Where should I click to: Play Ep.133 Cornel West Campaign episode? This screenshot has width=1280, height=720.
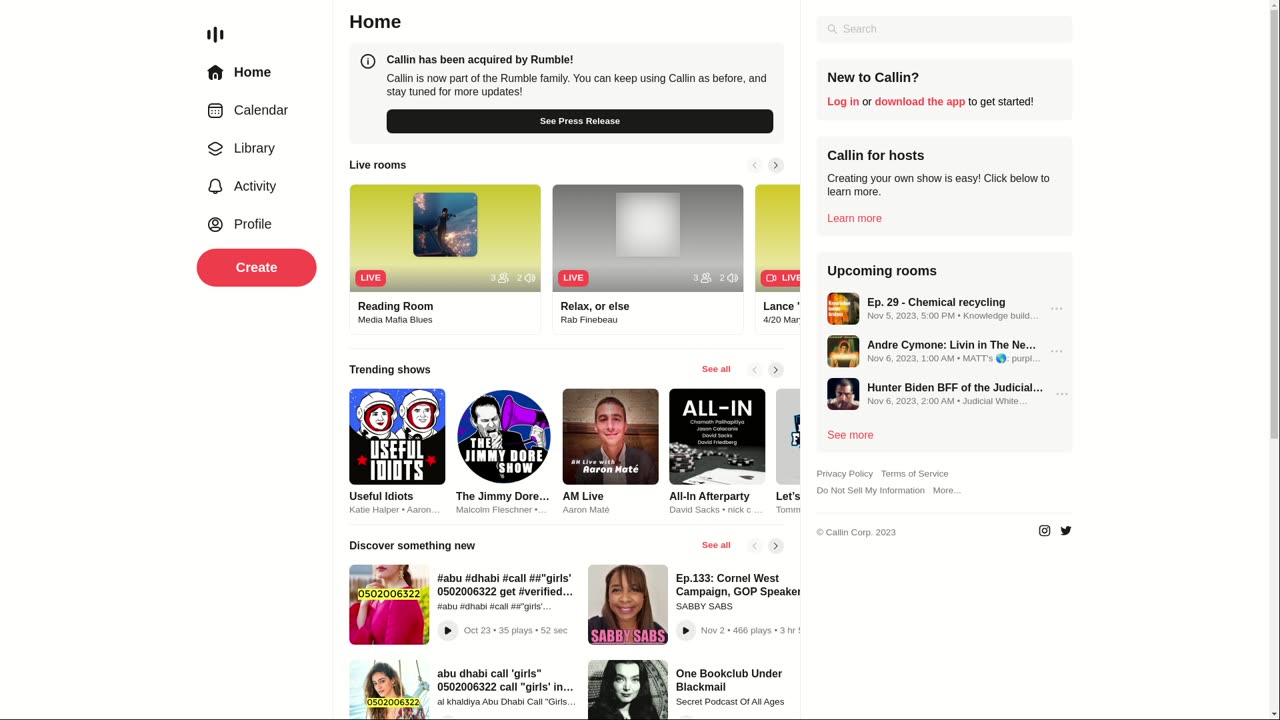click(x=686, y=631)
